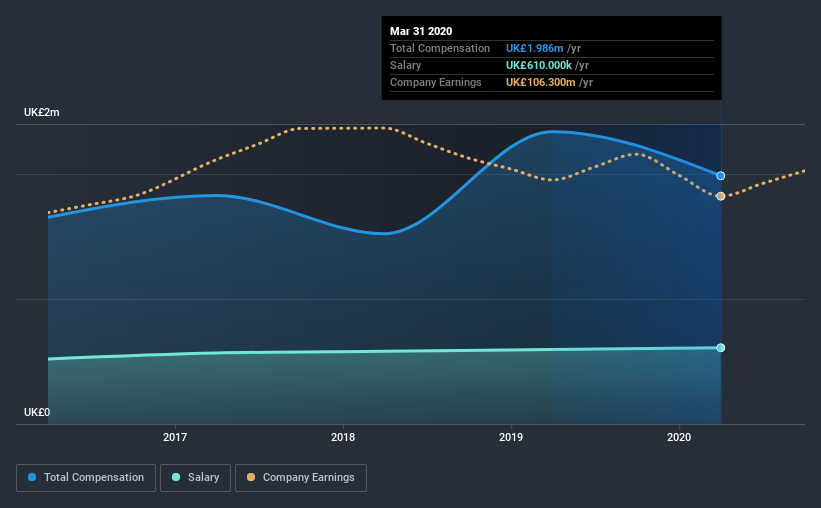Click the Mar 31 2020 tooltip date

(421, 31)
